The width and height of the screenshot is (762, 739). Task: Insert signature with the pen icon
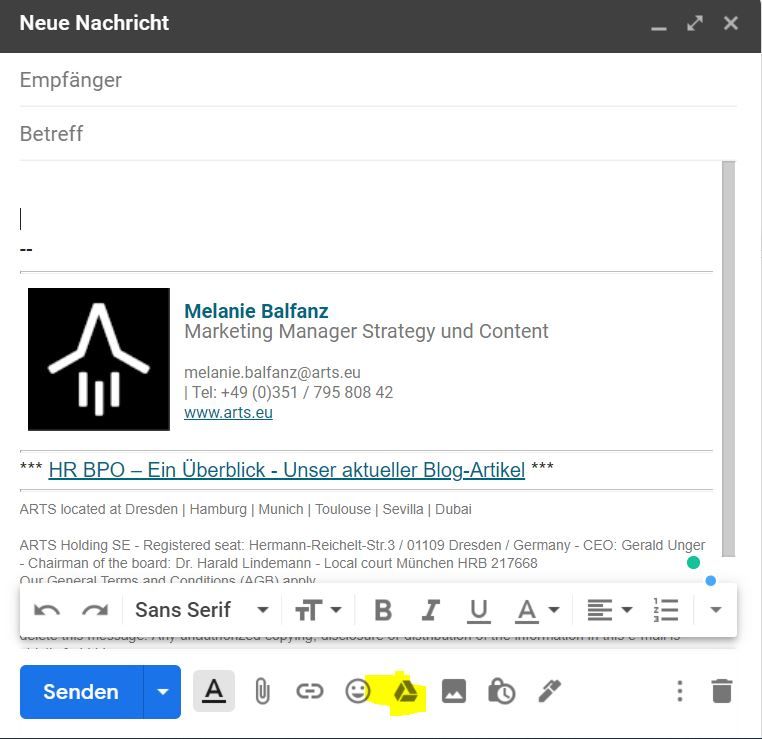550,691
